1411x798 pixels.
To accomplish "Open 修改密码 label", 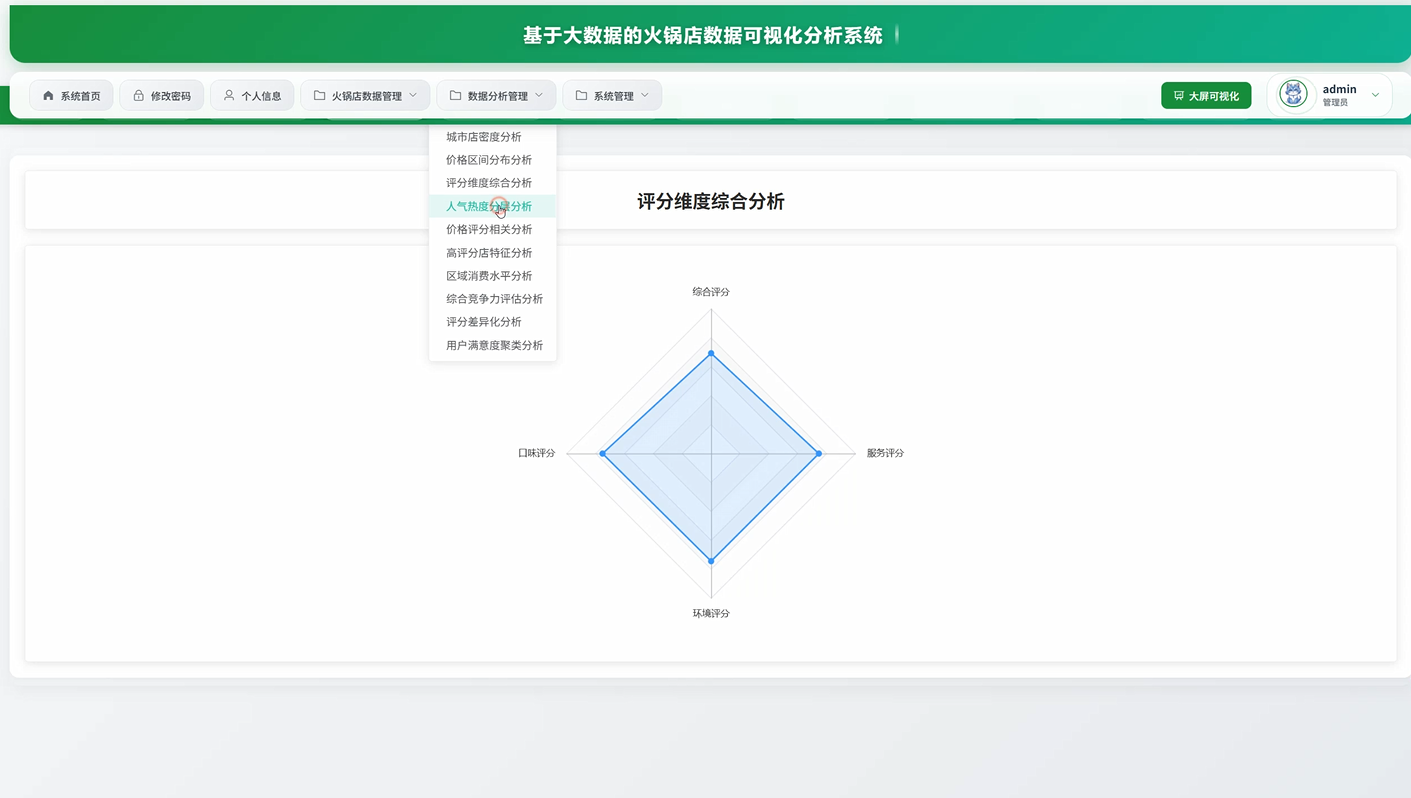I will (x=171, y=96).
